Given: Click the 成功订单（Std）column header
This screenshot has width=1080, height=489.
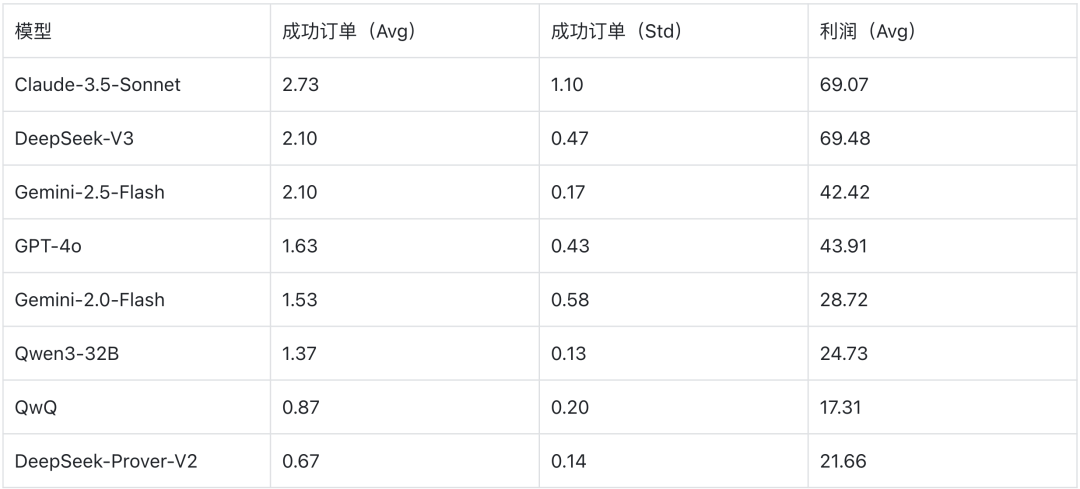Looking at the screenshot, I should (616, 31).
